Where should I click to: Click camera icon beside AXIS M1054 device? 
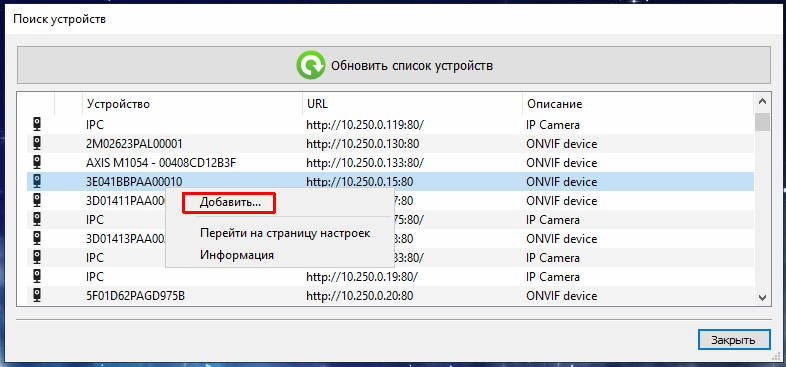[x=37, y=162]
